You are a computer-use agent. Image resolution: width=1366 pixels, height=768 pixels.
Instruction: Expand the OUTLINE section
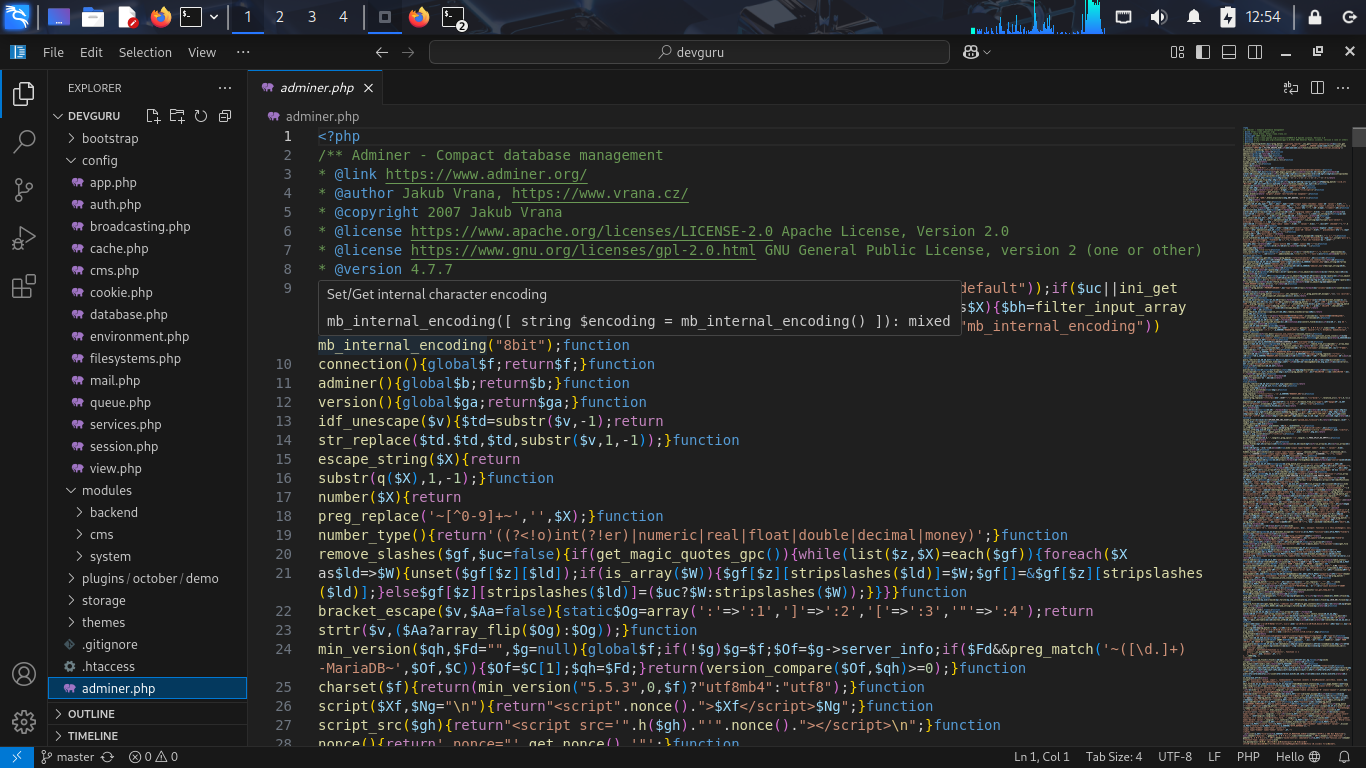coord(91,714)
